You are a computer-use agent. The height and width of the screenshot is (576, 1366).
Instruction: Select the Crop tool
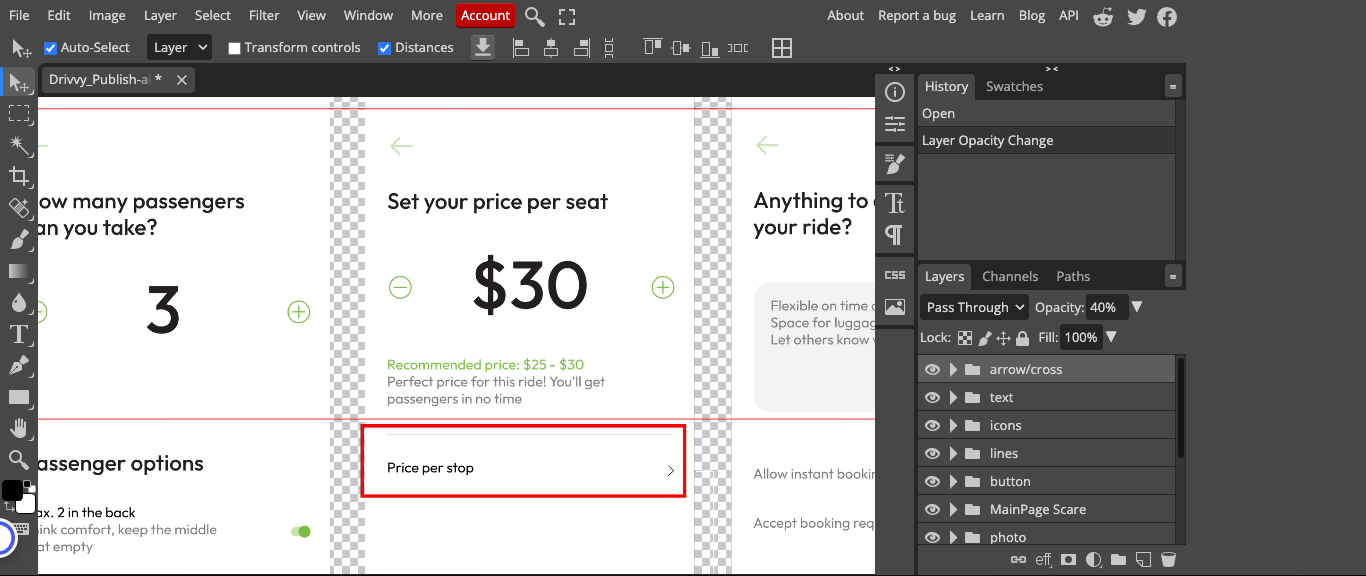[x=18, y=177]
